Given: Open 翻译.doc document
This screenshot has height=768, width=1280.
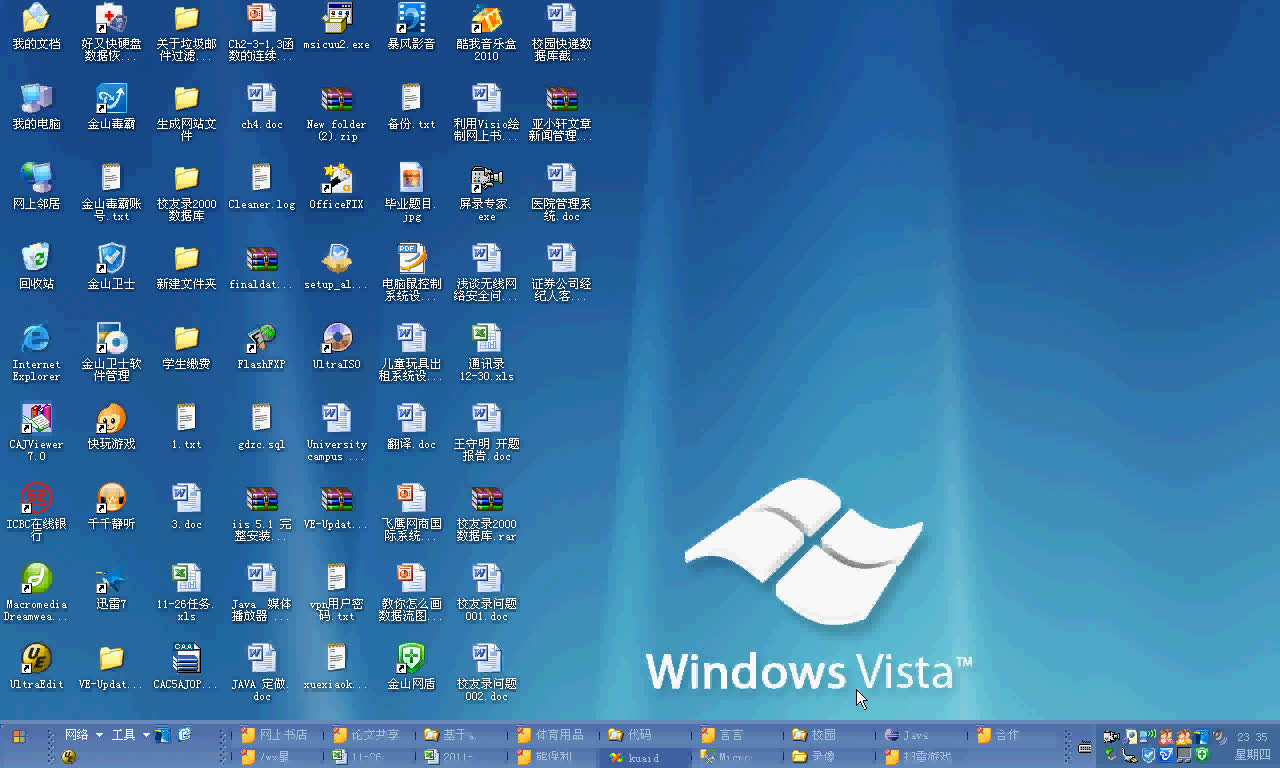Looking at the screenshot, I should pyautogui.click(x=411, y=428).
